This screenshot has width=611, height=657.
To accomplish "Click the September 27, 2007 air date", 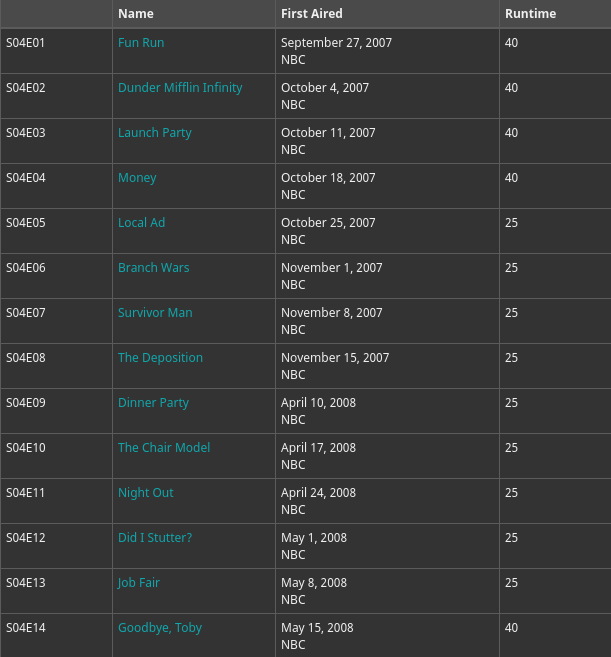I will [x=336, y=43].
